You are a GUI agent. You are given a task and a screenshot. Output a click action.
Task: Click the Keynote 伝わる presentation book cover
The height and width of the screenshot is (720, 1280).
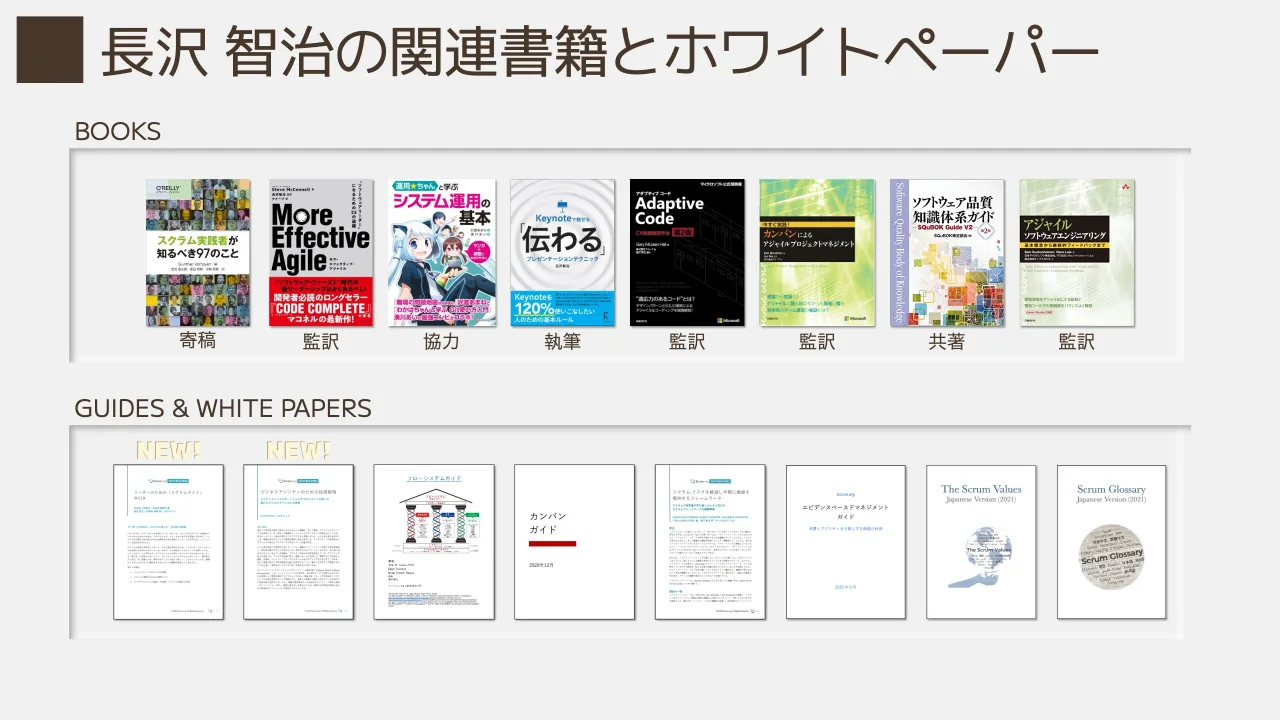563,253
